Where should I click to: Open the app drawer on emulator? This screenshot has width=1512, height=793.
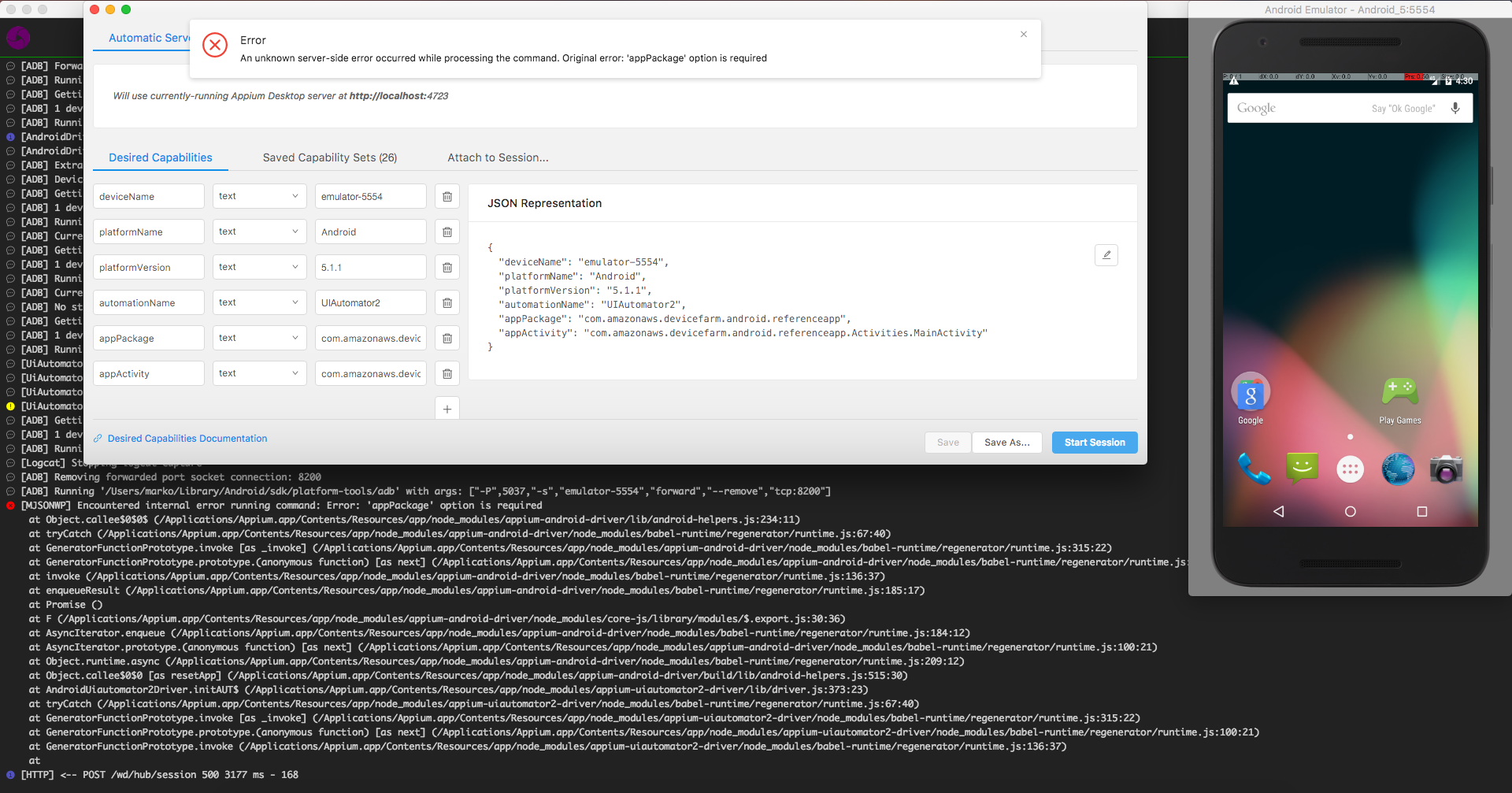tap(1350, 469)
